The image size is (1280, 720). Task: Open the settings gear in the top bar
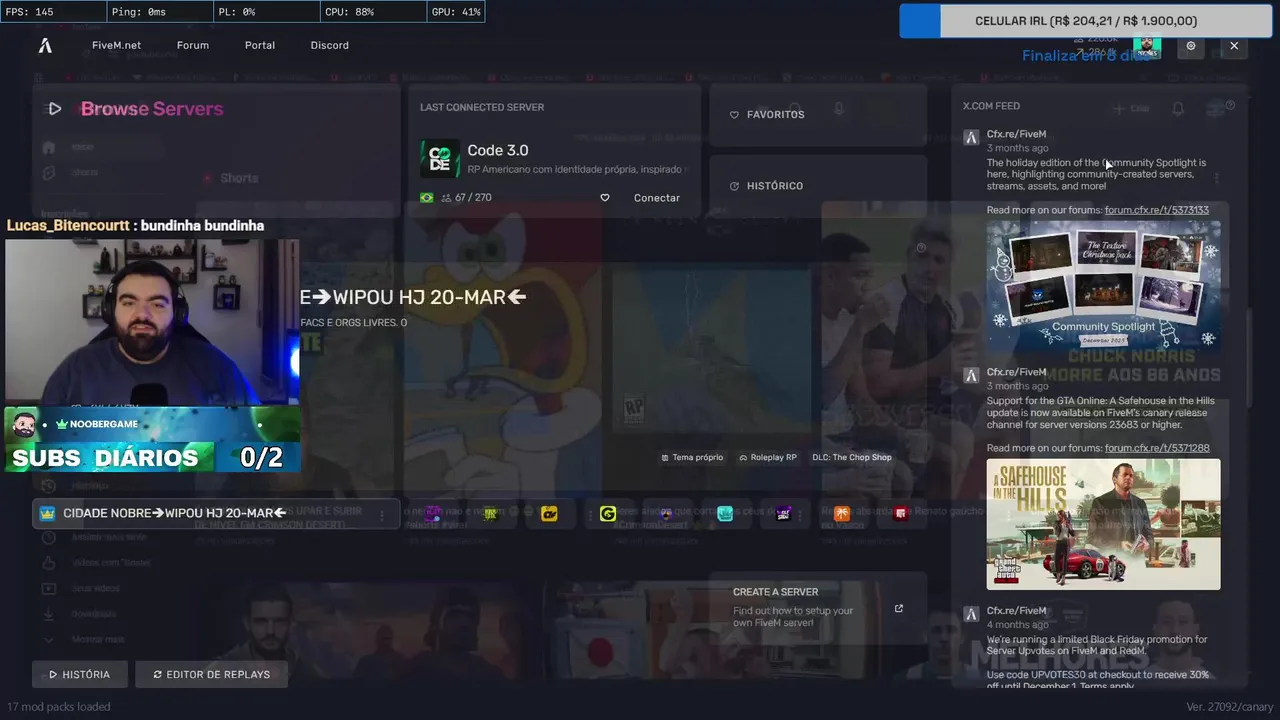tap(1191, 46)
